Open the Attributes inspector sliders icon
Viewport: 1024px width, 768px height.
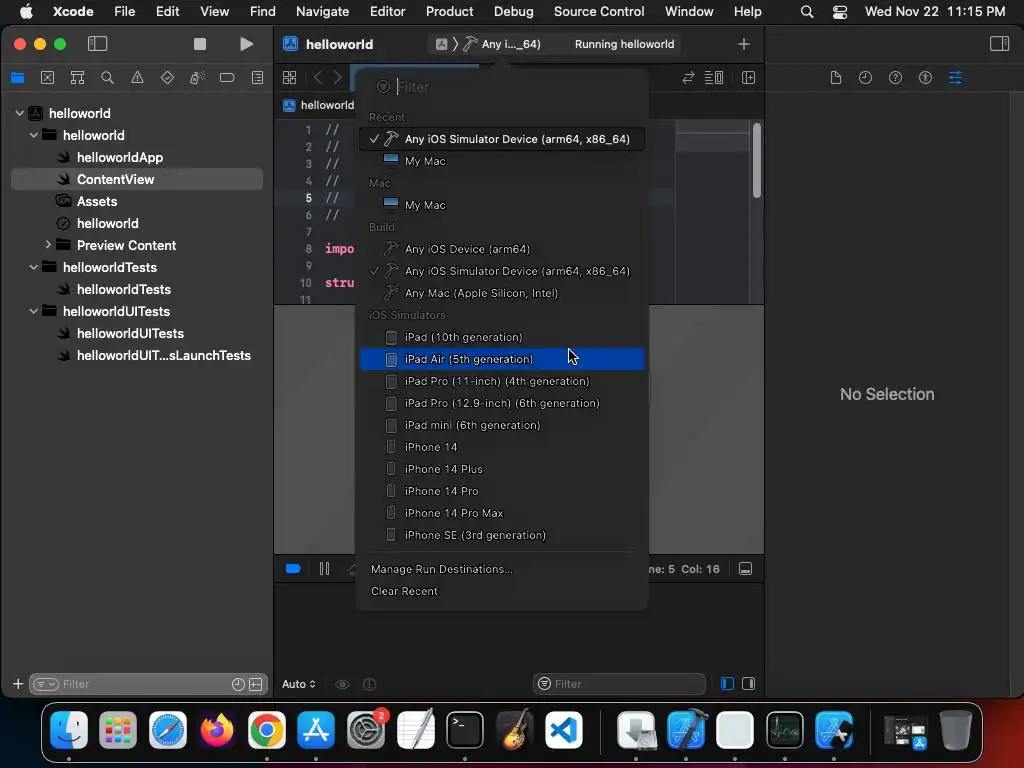click(955, 78)
